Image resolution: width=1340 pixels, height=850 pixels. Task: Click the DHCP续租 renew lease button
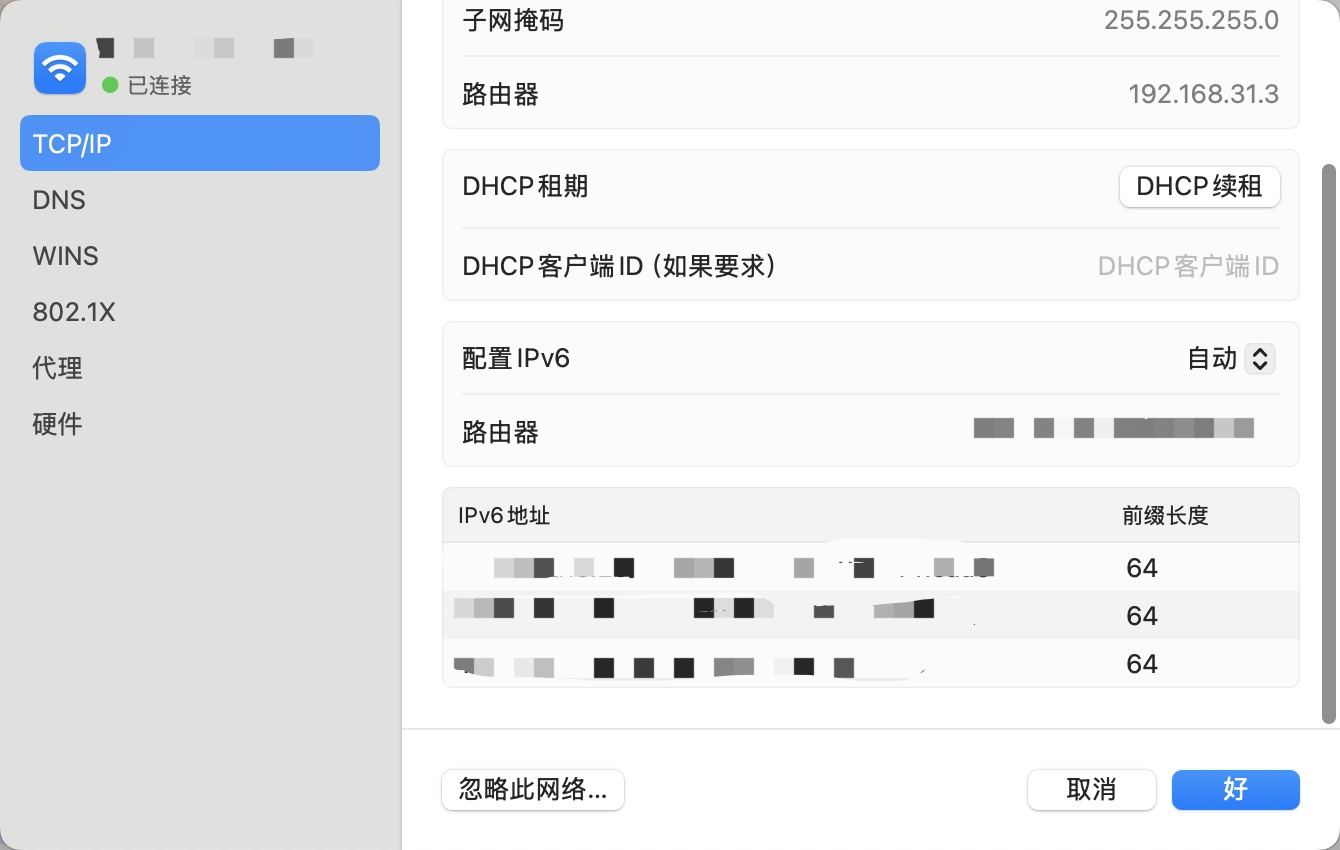coord(1199,186)
